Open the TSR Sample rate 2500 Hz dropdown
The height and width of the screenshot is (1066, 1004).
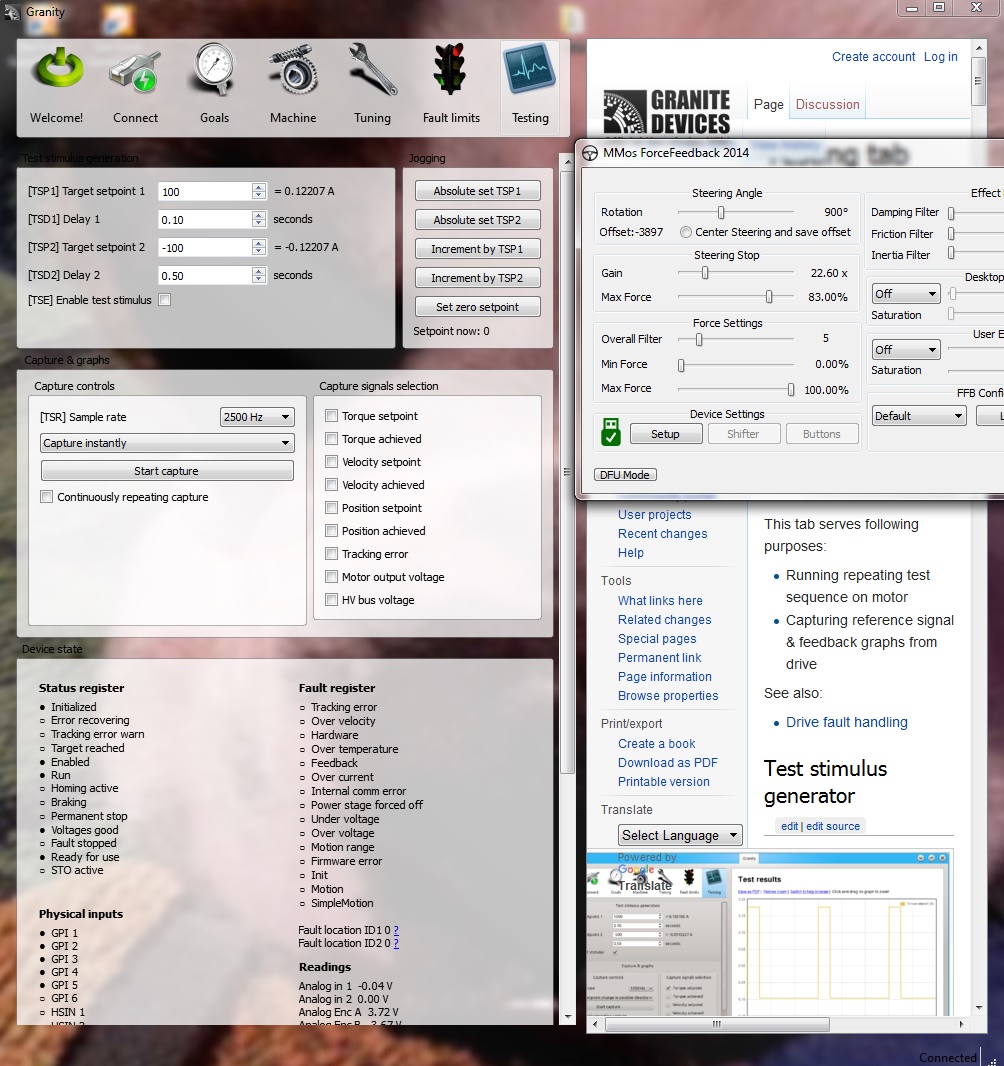point(257,417)
